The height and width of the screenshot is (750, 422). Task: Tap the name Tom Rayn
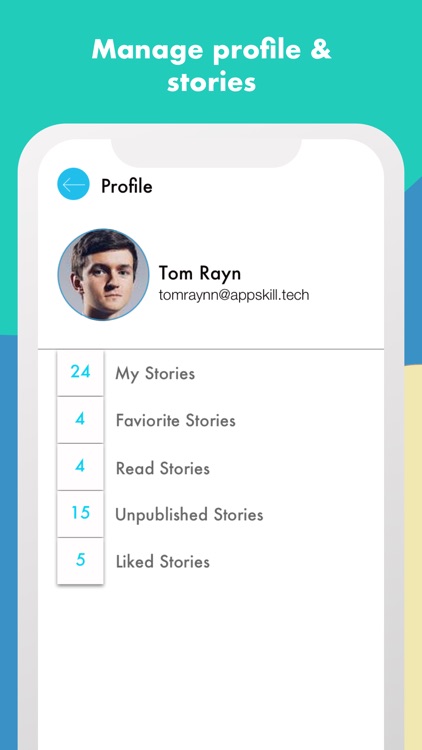coord(200,273)
